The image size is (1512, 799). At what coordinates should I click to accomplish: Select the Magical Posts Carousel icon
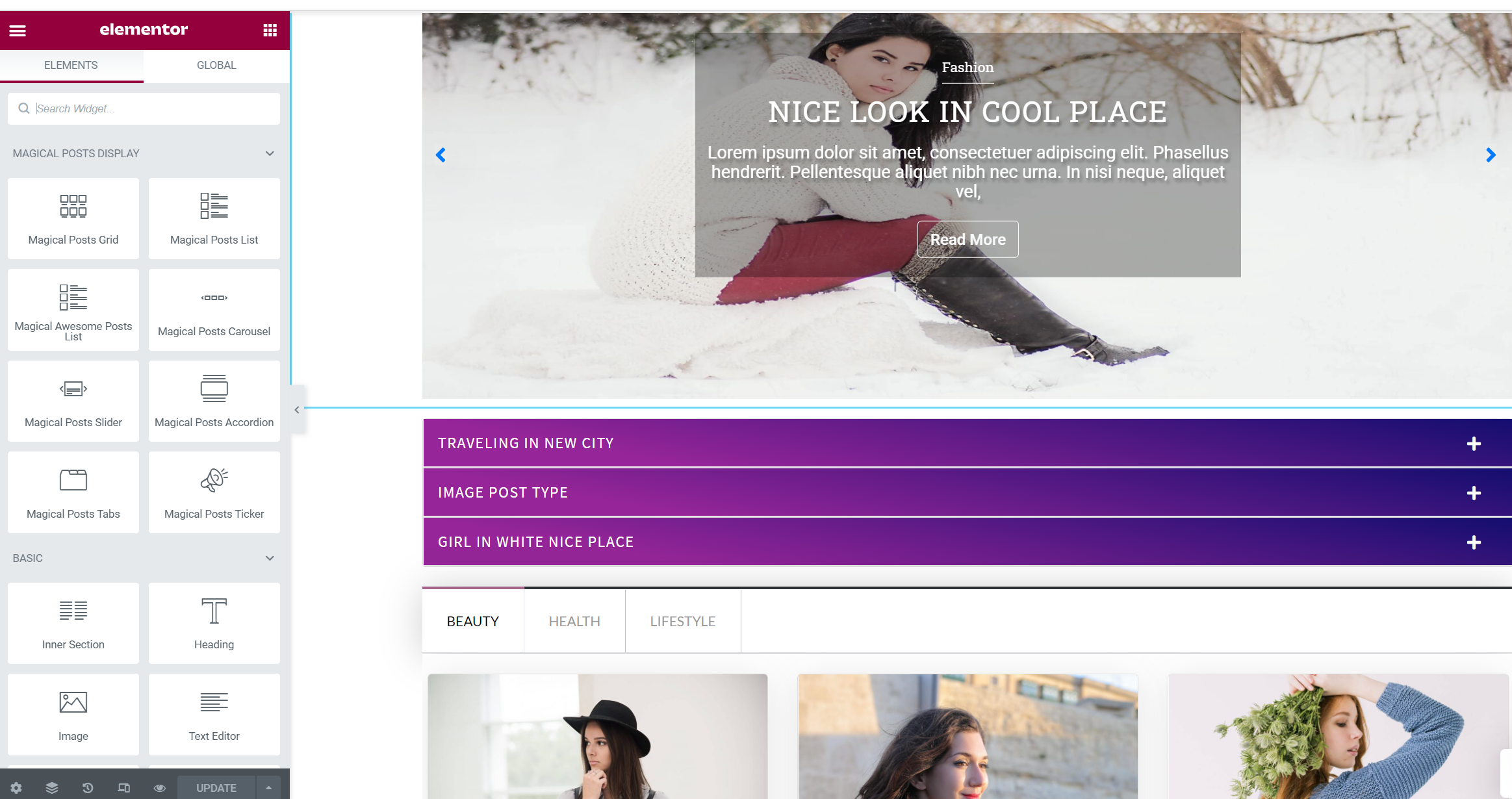pyautogui.click(x=213, y=298)
